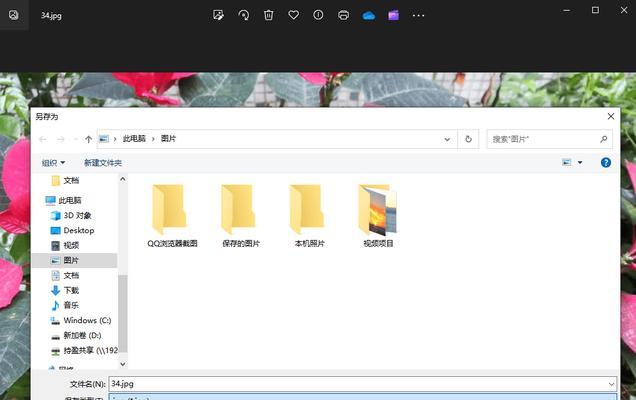Screen dimensions: 636x400
Task: Rotate the photo using the rotate icon
Action: click(243, 15)
